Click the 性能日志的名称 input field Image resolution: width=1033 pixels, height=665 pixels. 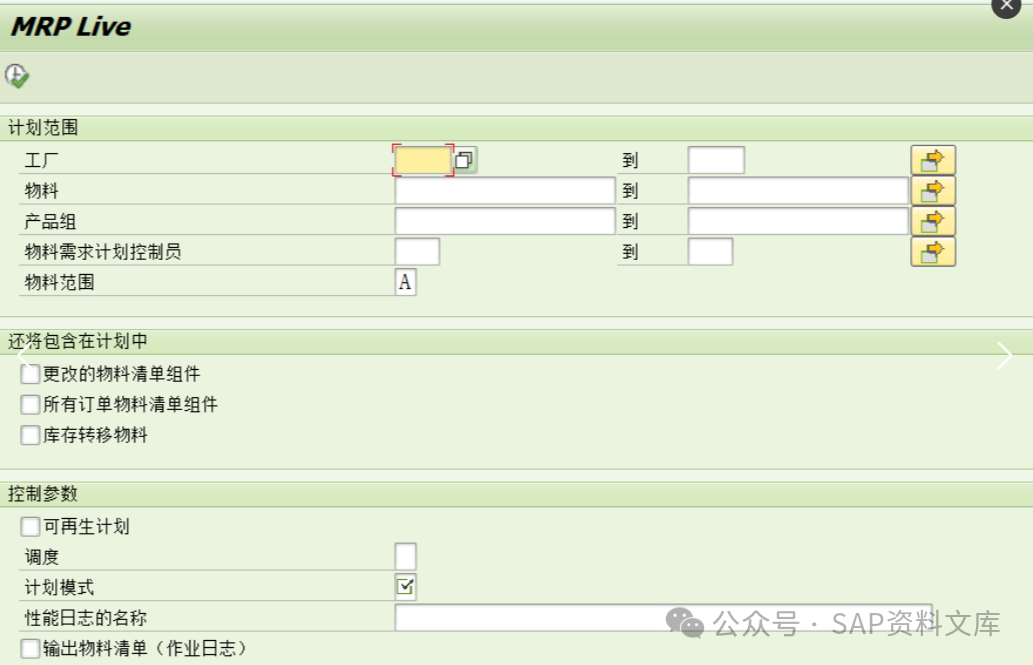click(600, 618)
